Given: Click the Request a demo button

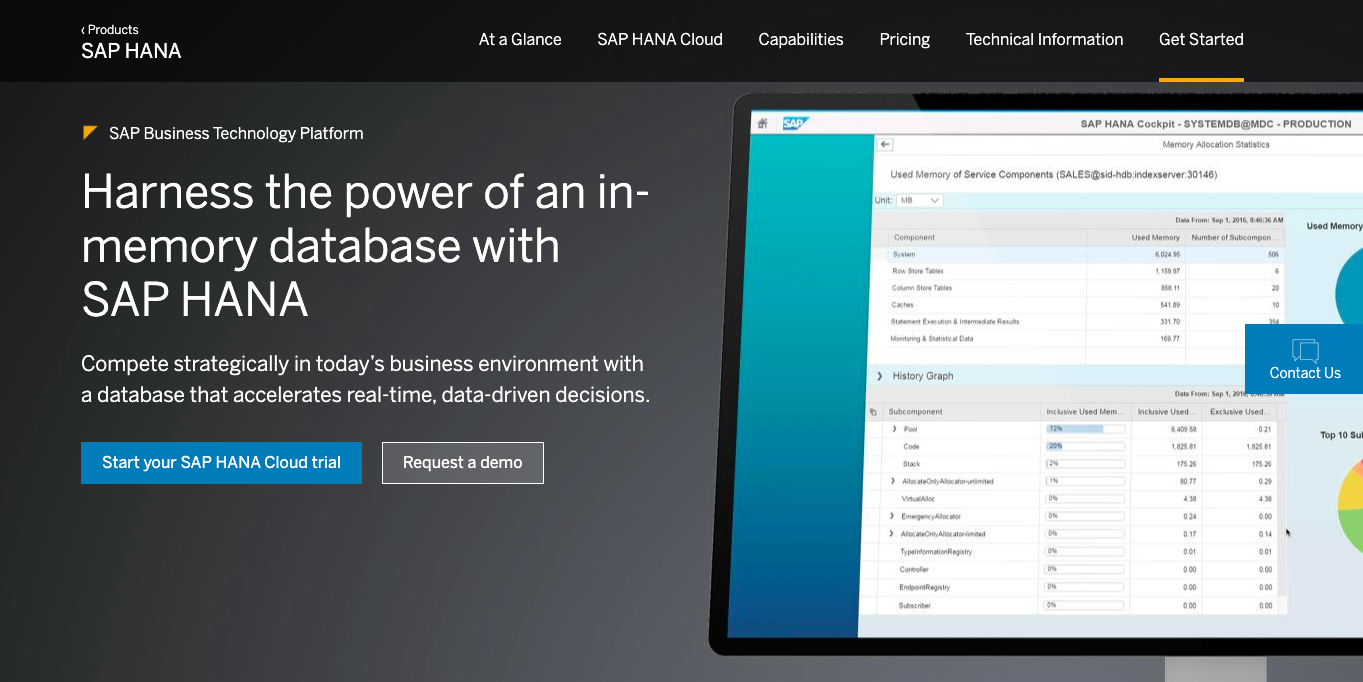Looking at the screenshot, I should point(463,463).
